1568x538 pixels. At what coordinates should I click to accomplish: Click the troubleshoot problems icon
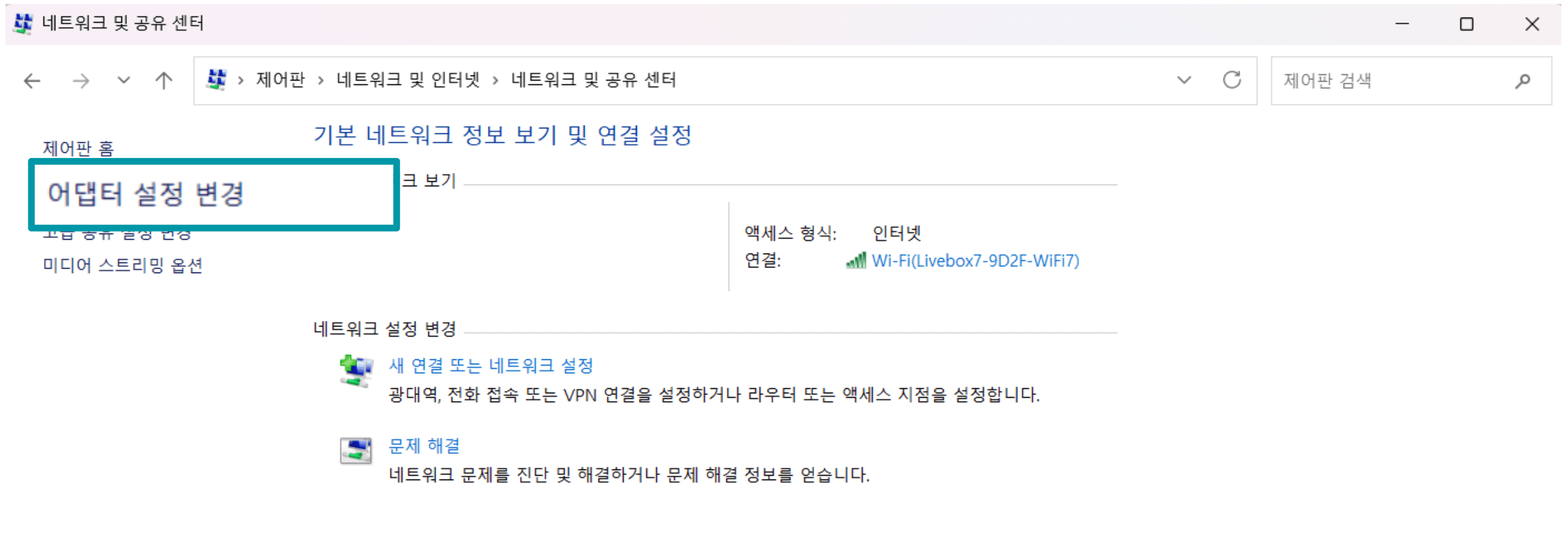[x=356, y=450]
